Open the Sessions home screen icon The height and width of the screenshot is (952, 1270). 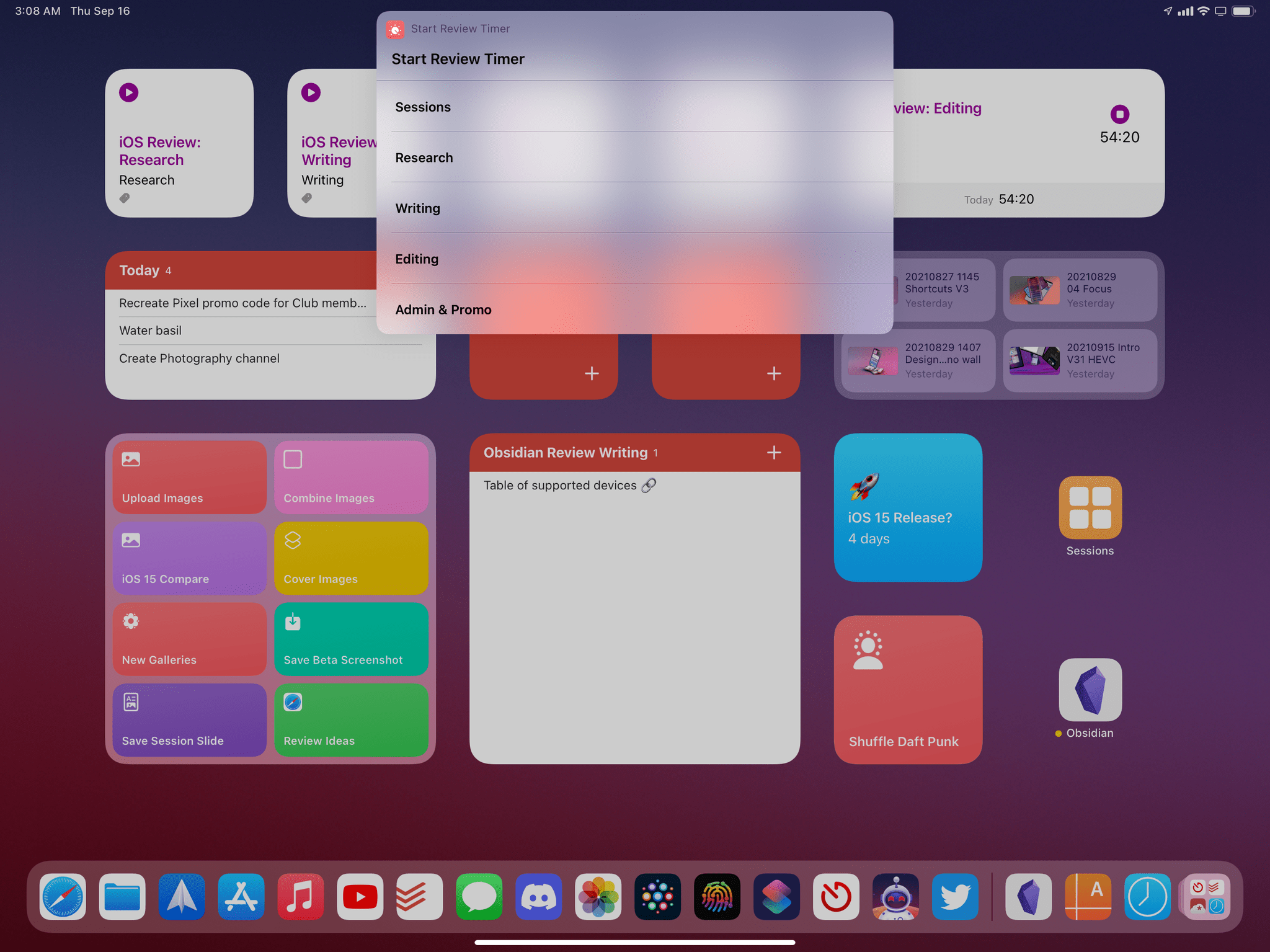1090,507
